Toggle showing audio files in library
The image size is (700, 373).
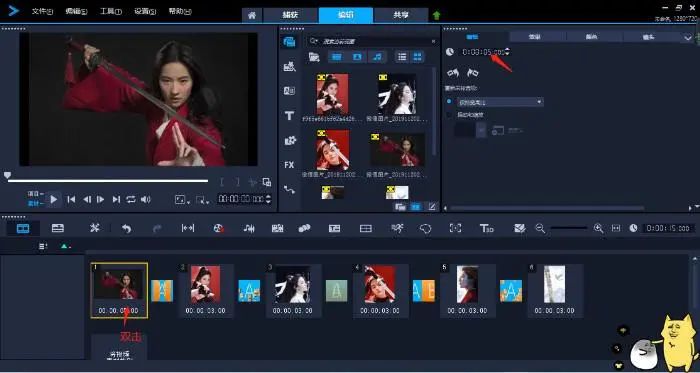[377, 57]
